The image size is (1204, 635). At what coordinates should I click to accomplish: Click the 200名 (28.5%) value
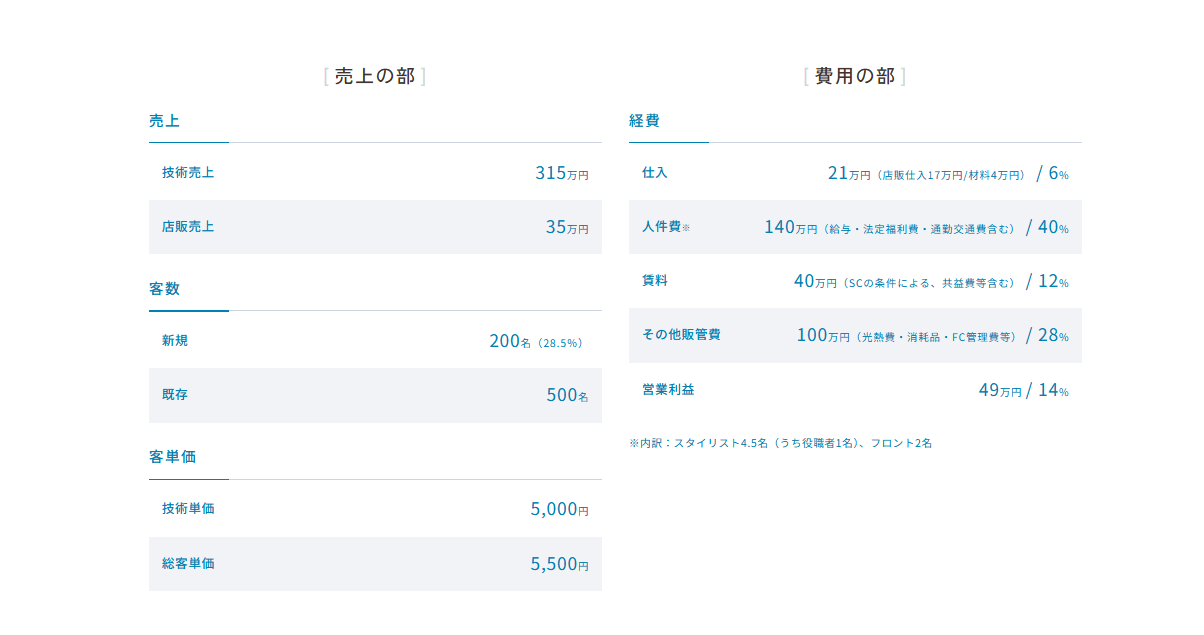[535, 342]
